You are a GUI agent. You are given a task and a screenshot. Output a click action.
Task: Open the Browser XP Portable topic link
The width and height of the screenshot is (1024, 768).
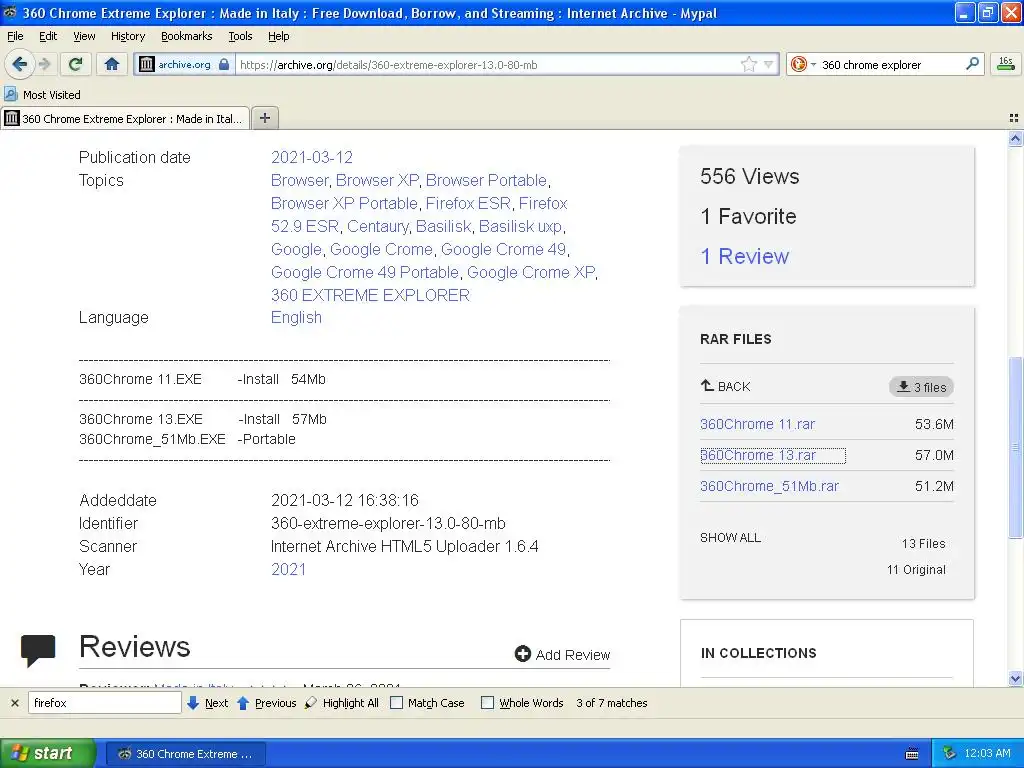coord(344,203)
